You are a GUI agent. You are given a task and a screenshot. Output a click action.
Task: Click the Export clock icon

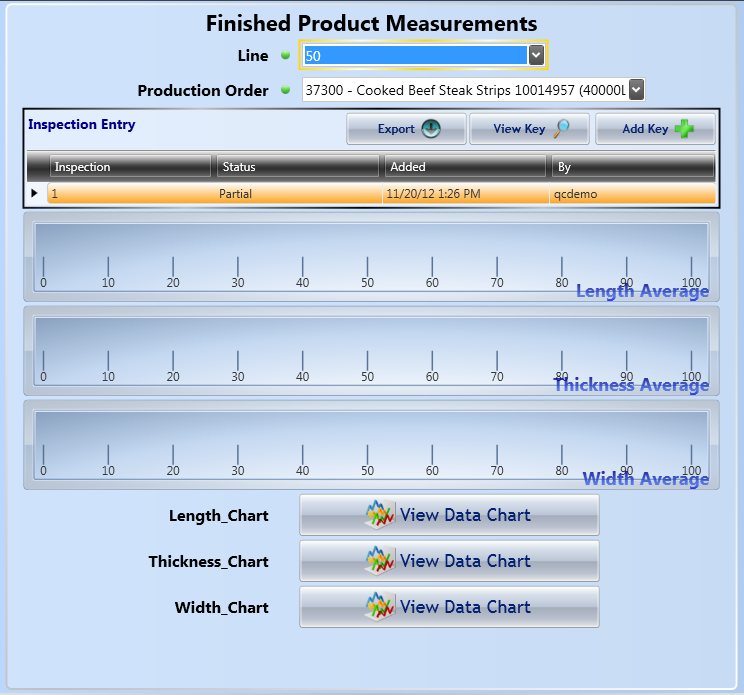click(430, 129)
